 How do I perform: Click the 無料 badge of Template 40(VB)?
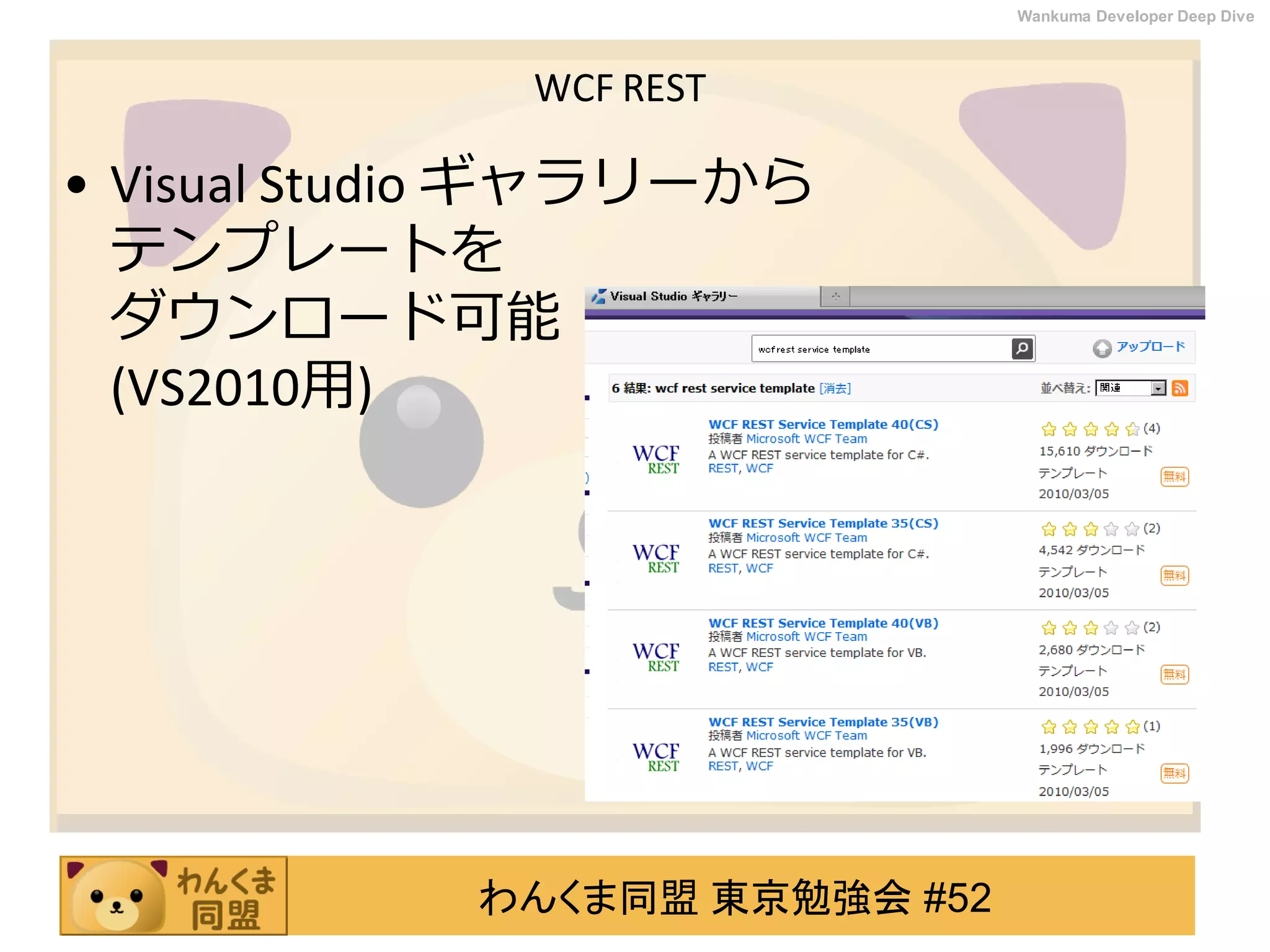click(x=1175, y=674)
